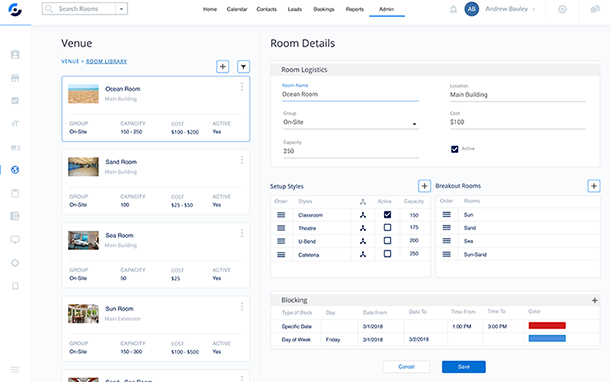Click the red color swatch for Specific Date
The image size is (611, 382).
547,325
